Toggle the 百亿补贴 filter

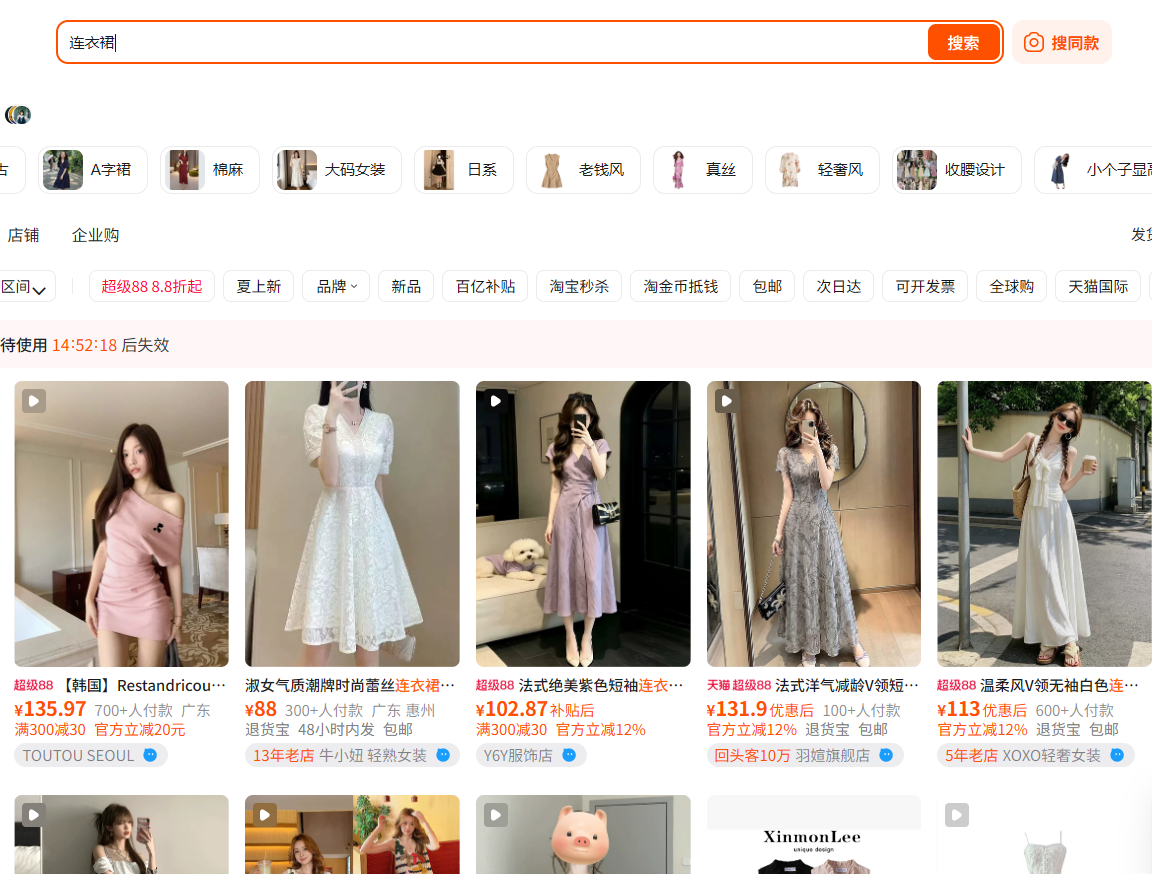[485, 286]
